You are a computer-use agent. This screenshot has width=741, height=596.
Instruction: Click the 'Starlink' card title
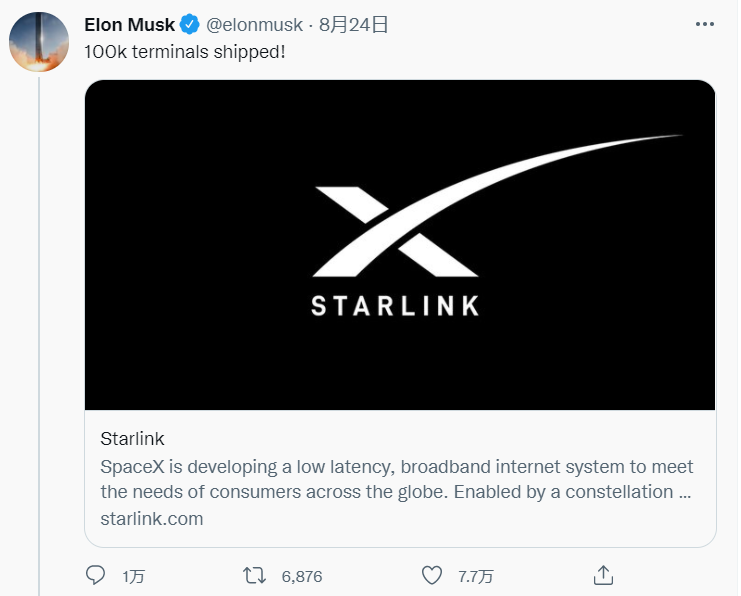click(132, 438)
